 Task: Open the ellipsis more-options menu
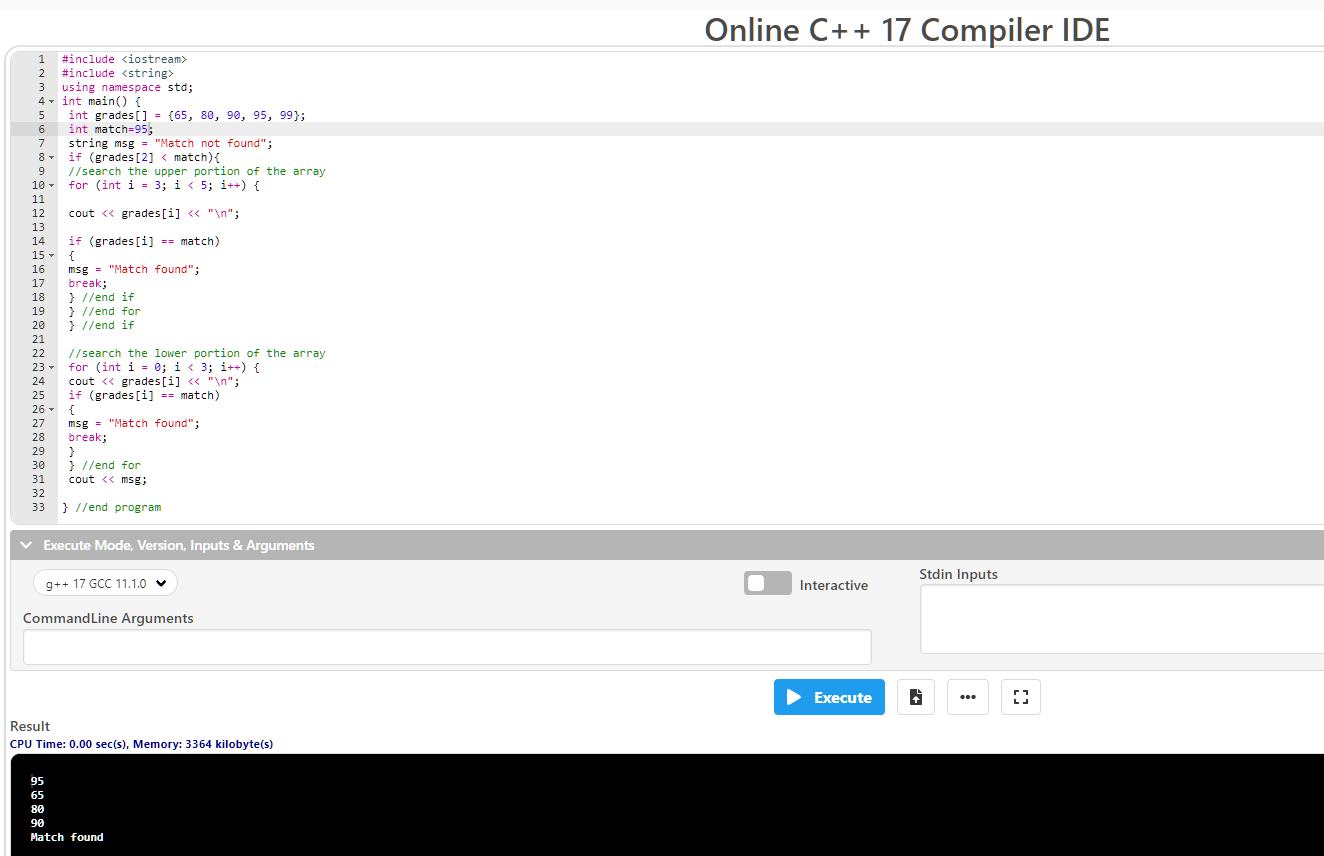(967, 697)
